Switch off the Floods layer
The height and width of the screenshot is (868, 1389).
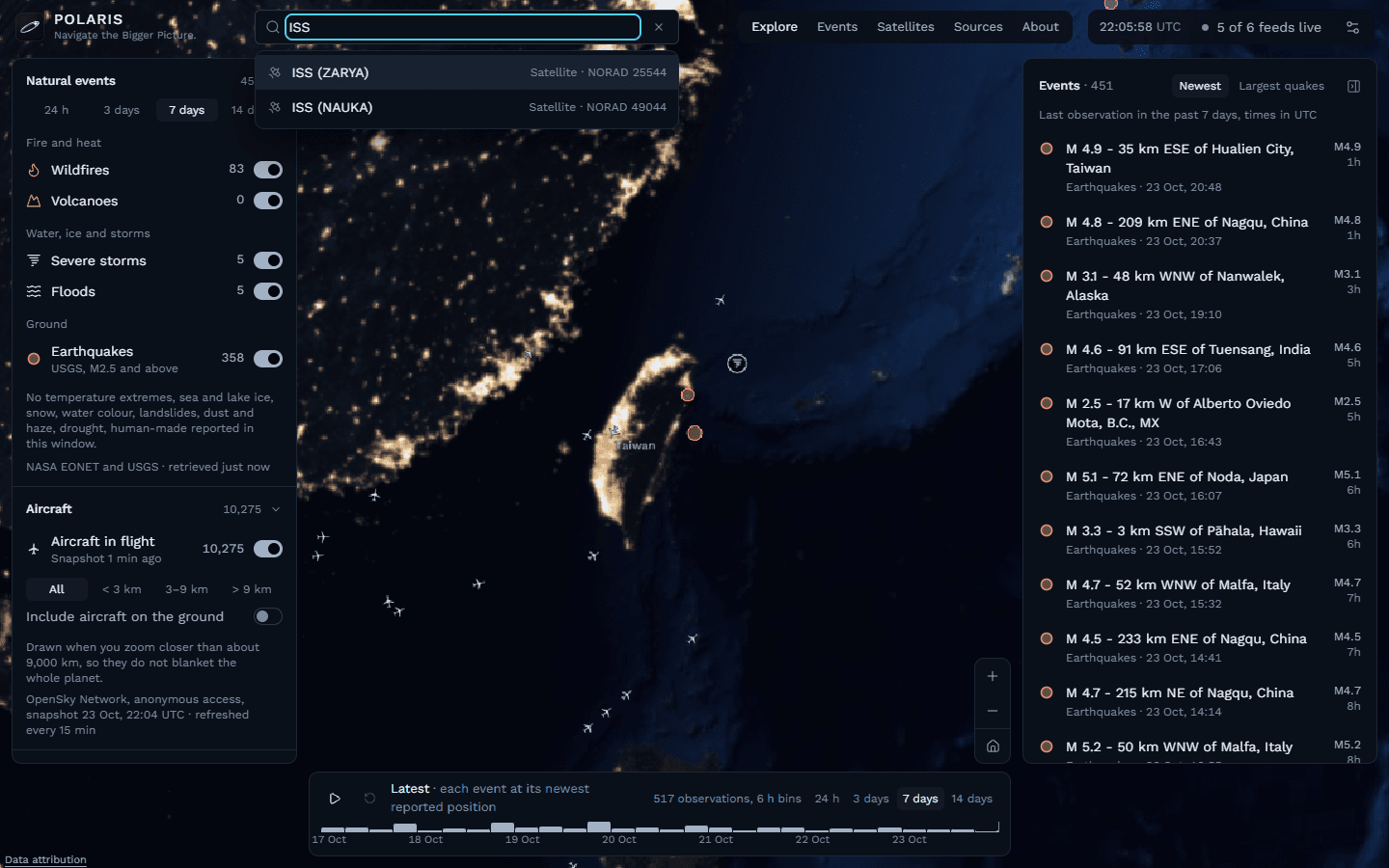pyautogui.click(x=268, y=291)
